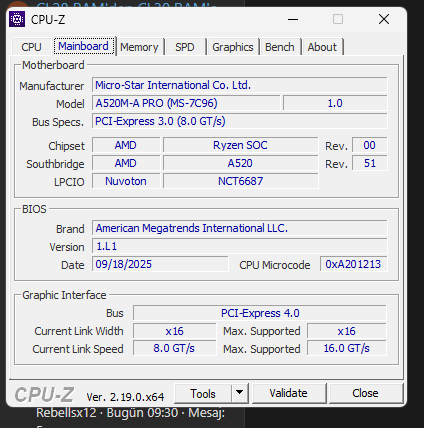This screenshot has height=428, width=424.
Task: Minimize the CPU-Z window
Action: [293, 19]
